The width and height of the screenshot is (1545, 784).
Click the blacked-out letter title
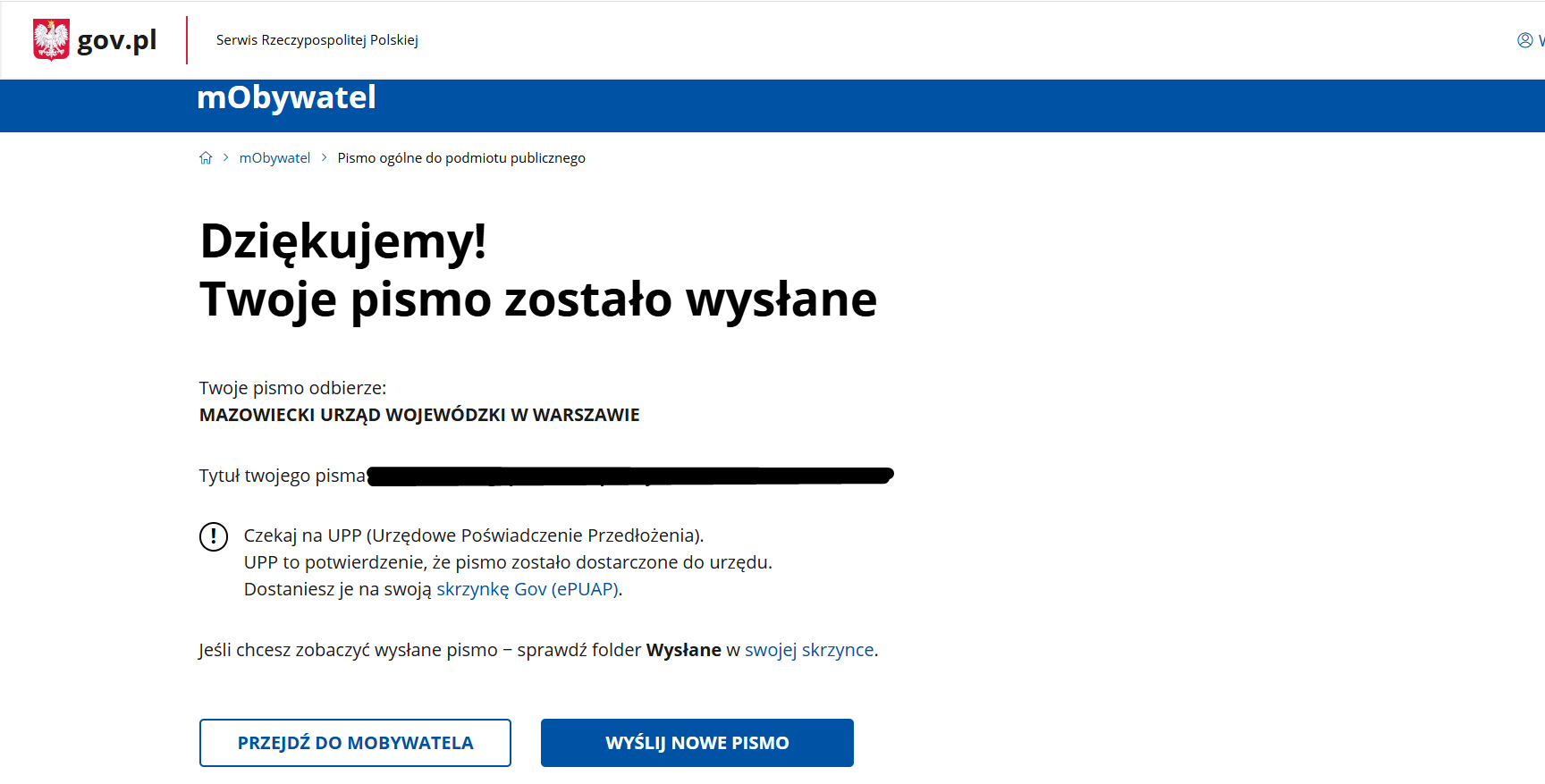pyautogui.click(x=629, y=476)
